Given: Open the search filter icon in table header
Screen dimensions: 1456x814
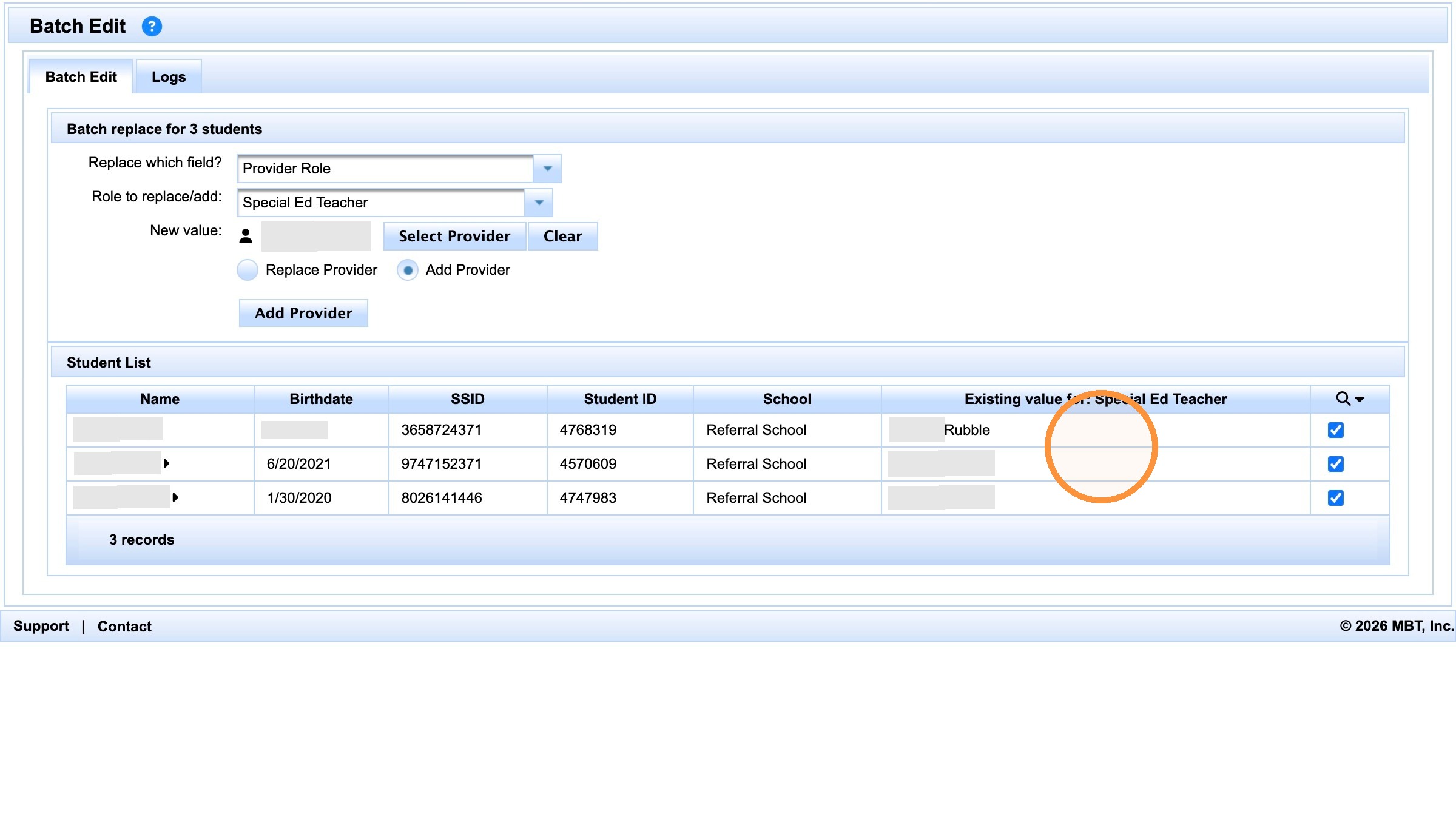Looking at the screenshot, I should 1350,399.
